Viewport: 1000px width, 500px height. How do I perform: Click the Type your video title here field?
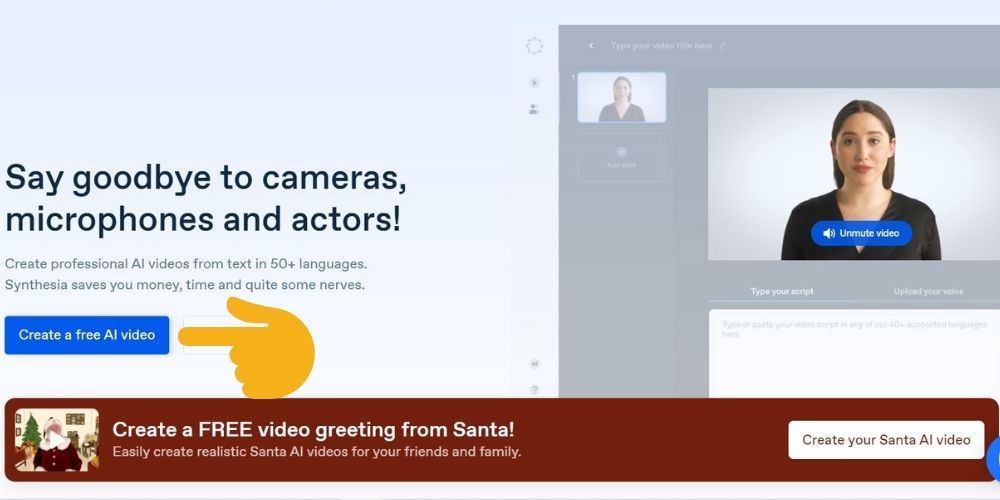(661, 46)
